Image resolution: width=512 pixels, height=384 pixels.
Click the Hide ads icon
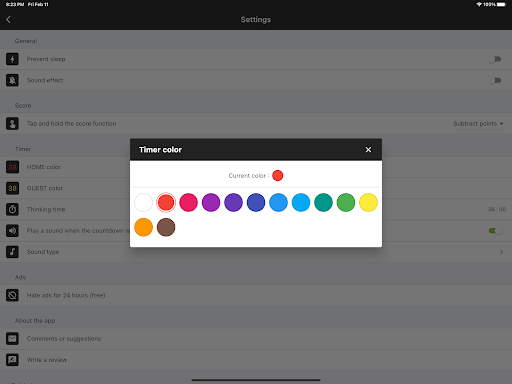point(12,295)
